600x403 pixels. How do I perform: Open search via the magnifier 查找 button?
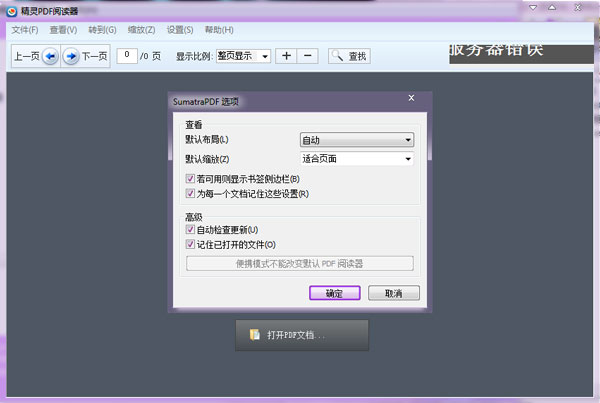coord(349,56)
